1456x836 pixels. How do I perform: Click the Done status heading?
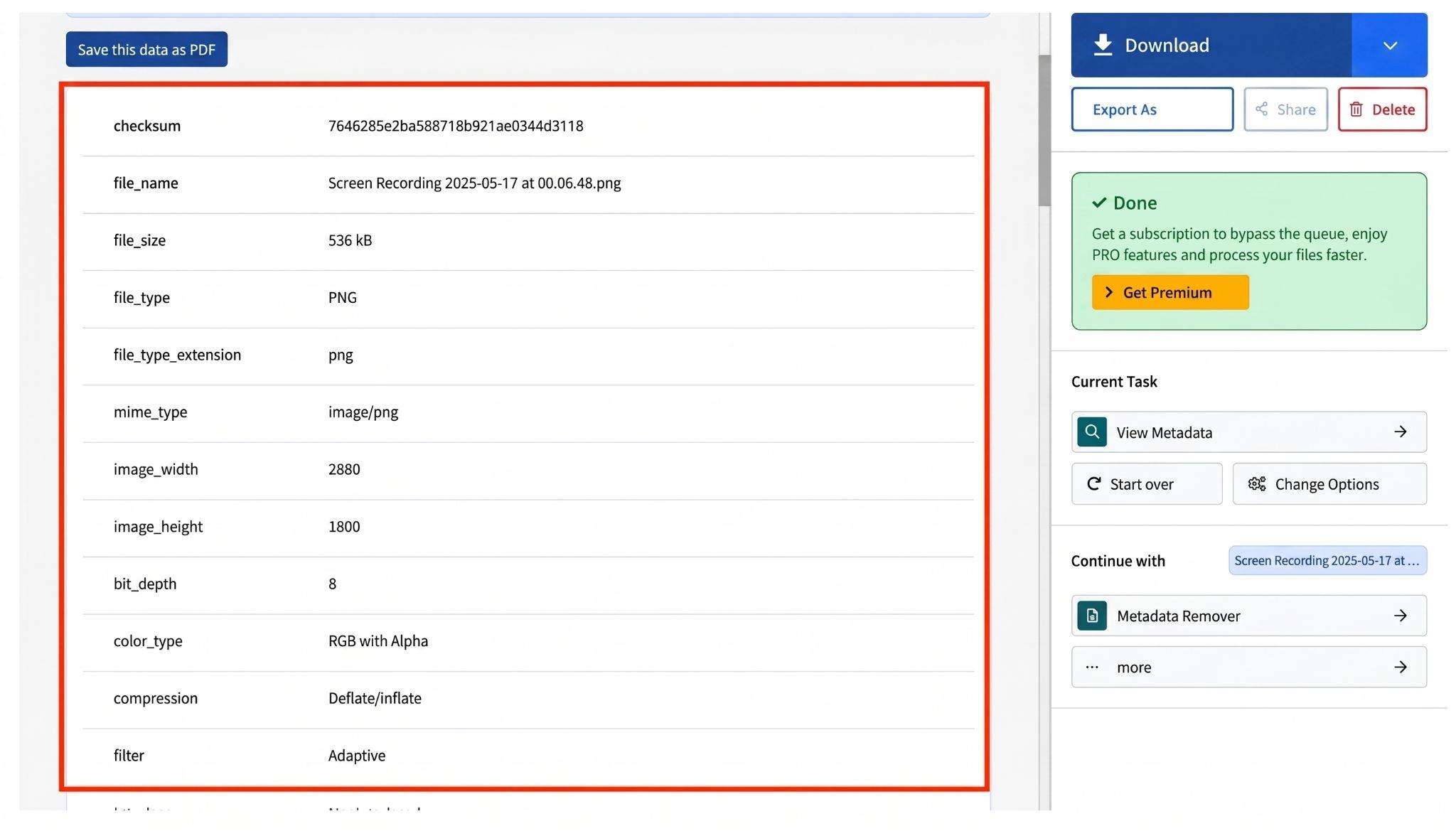click(x=1135, y=203)
